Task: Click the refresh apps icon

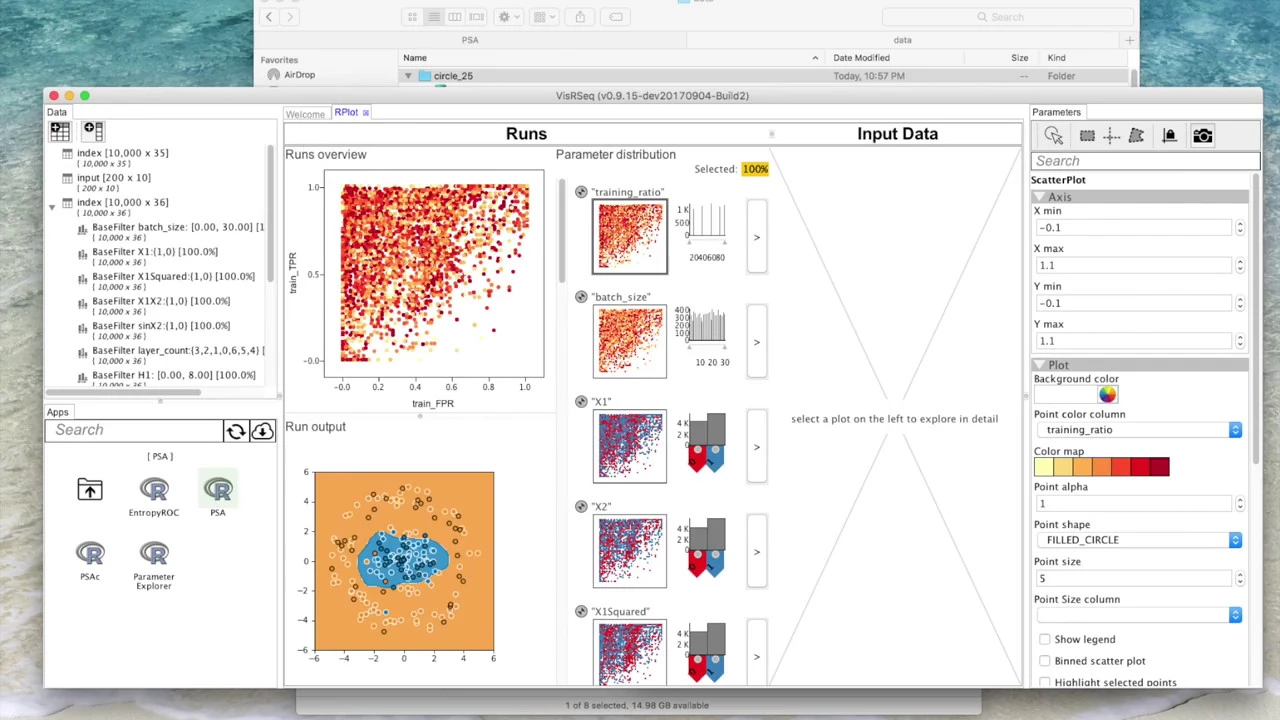Action: coord(236,430)
